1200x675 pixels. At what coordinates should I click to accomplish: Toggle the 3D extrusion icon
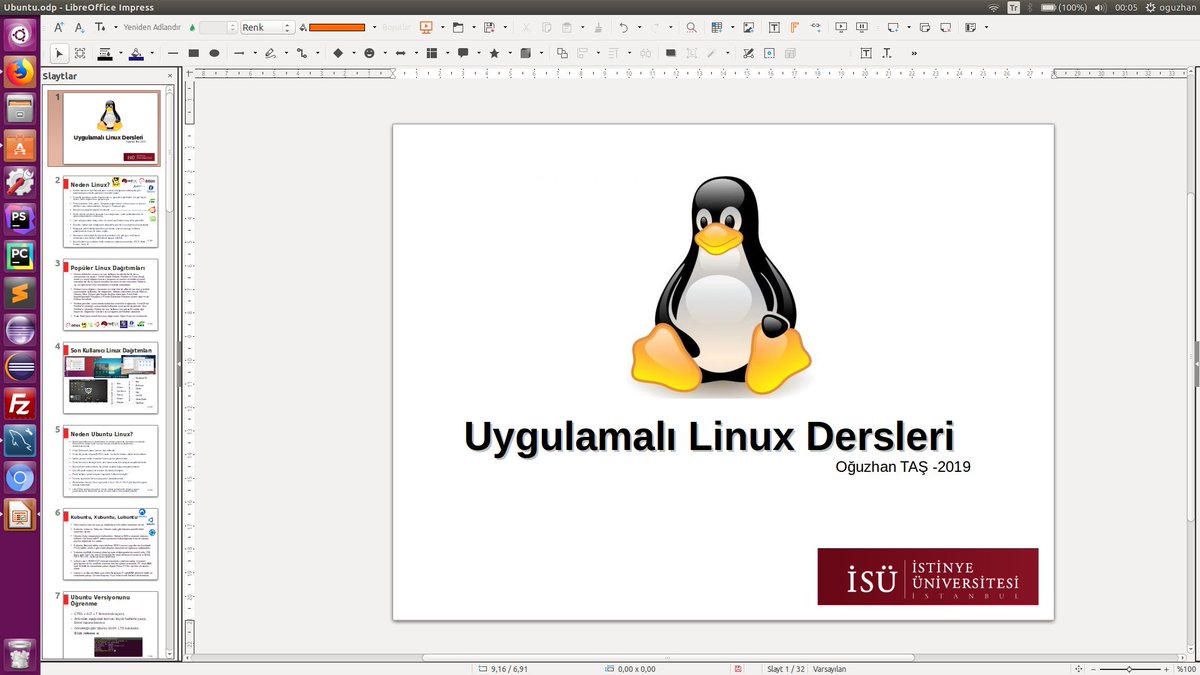click(x=790, y=53)
